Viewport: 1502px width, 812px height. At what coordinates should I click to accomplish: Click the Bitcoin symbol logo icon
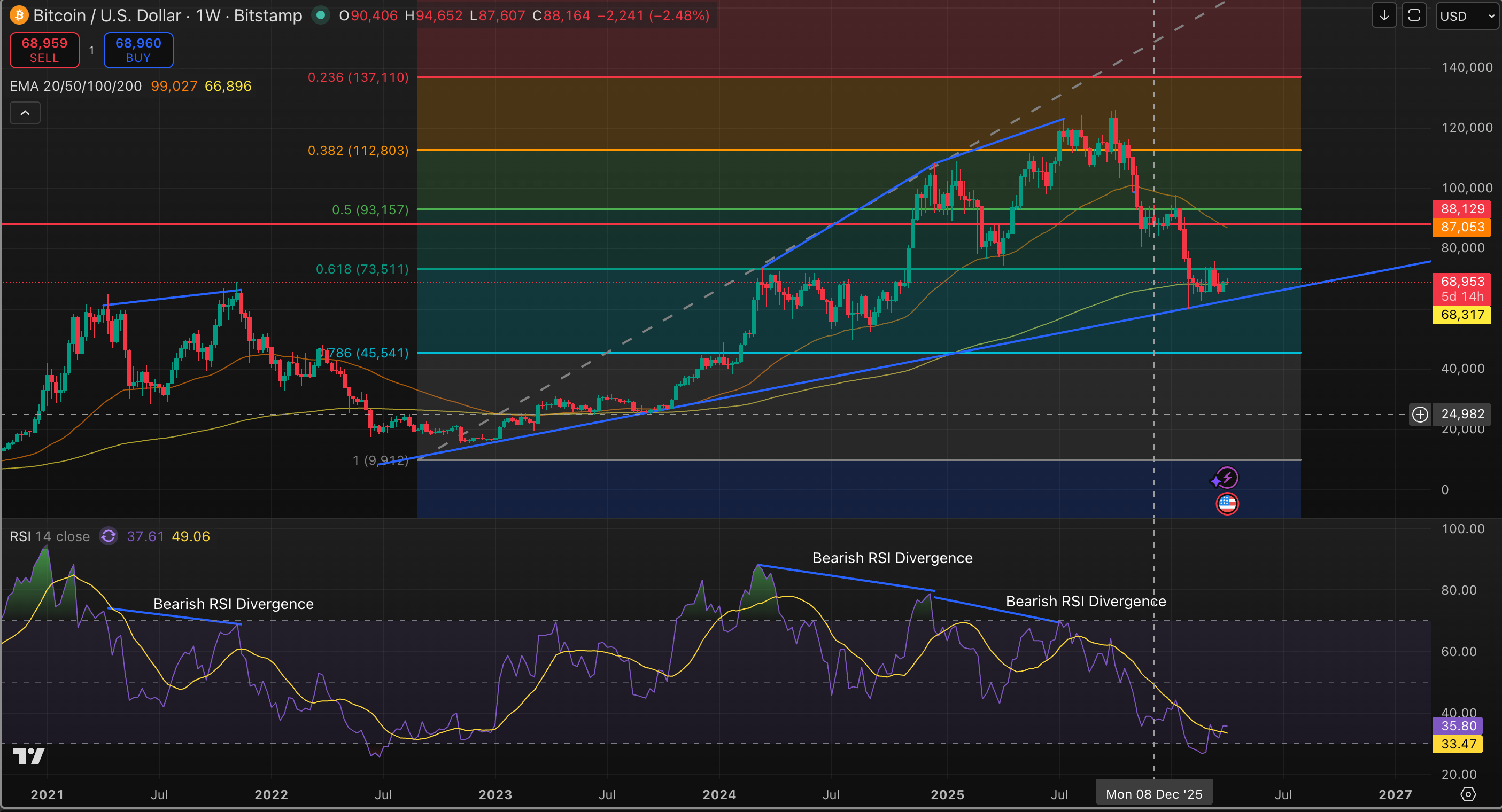coord(19,15)
